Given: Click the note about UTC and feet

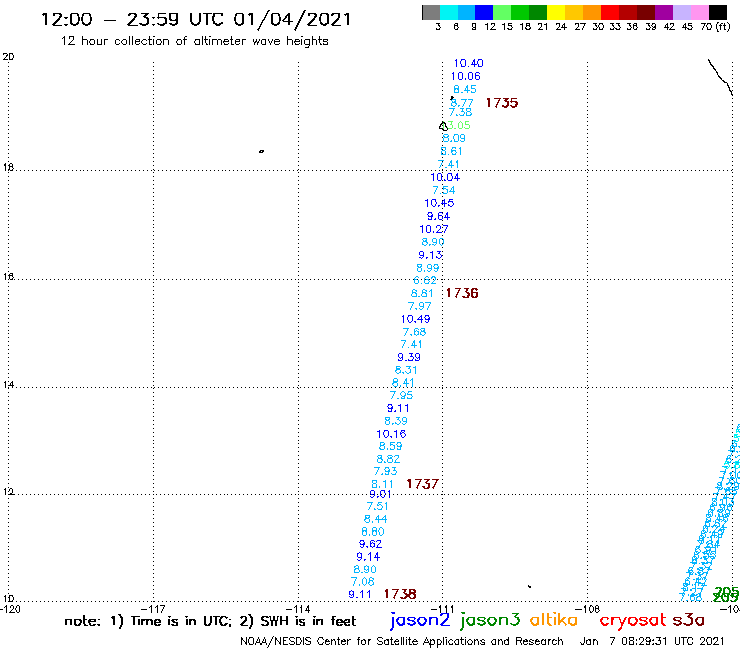Looking at the screenshot, I should pos(210,621).
